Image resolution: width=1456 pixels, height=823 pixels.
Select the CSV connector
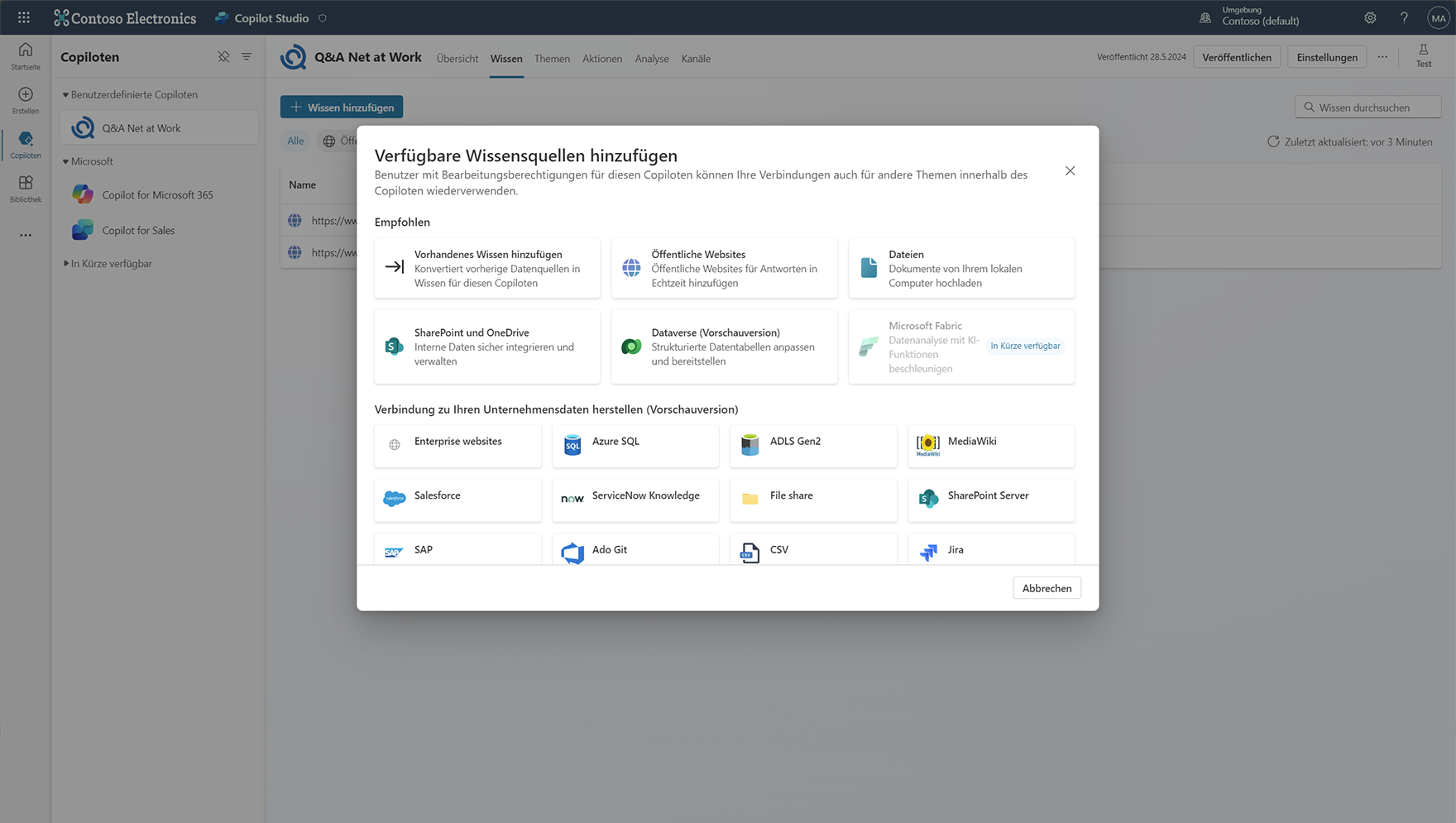point(813,549)
